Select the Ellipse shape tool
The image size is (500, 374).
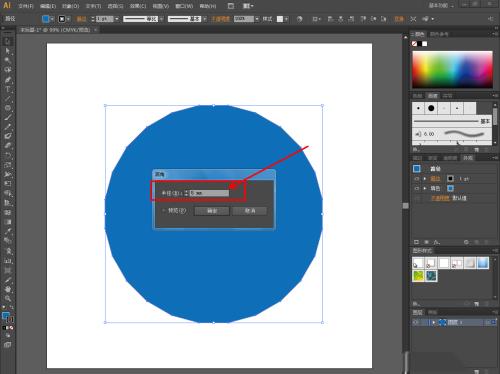point(8,108)
